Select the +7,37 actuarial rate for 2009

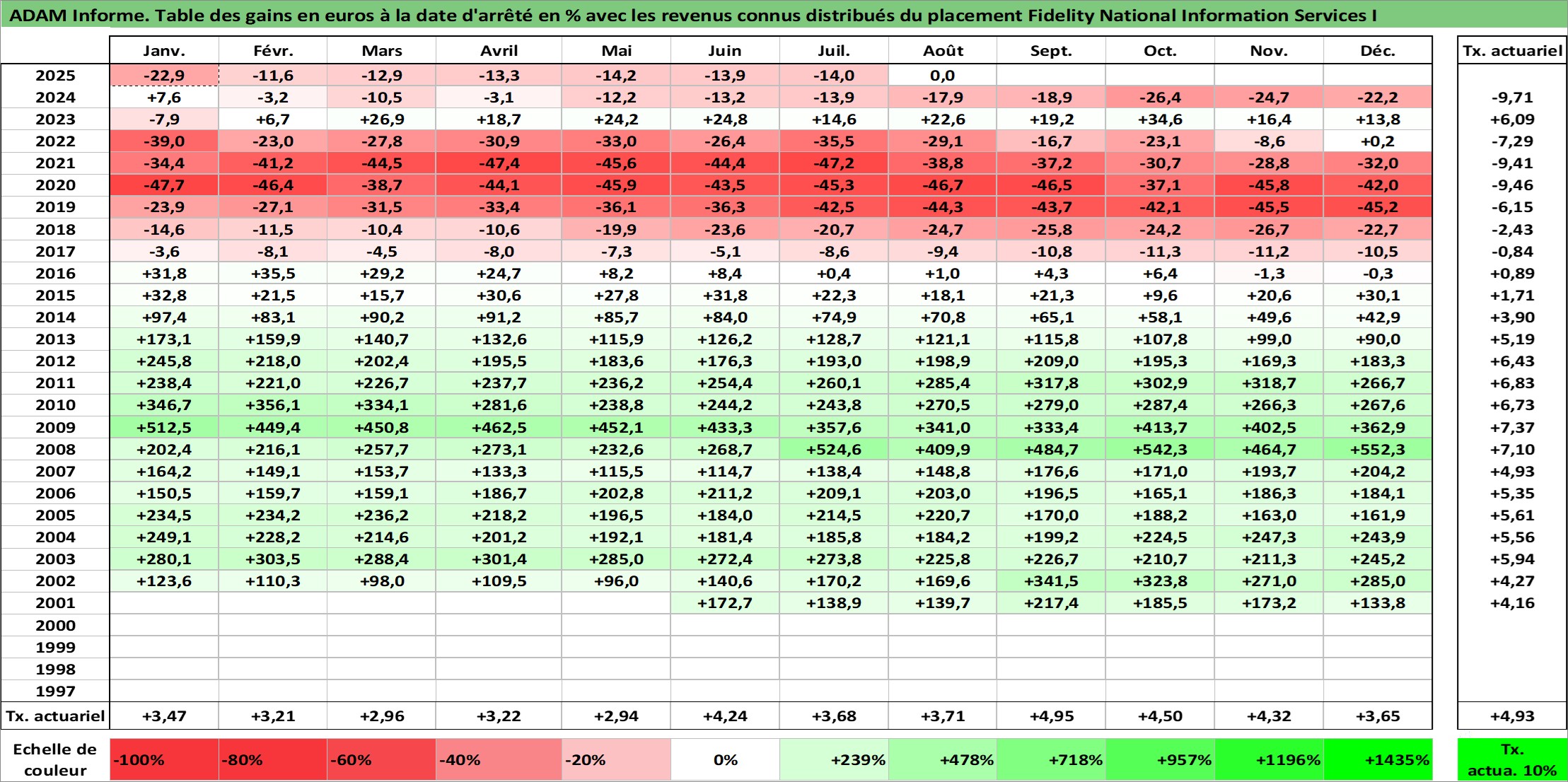[1512, 427]
